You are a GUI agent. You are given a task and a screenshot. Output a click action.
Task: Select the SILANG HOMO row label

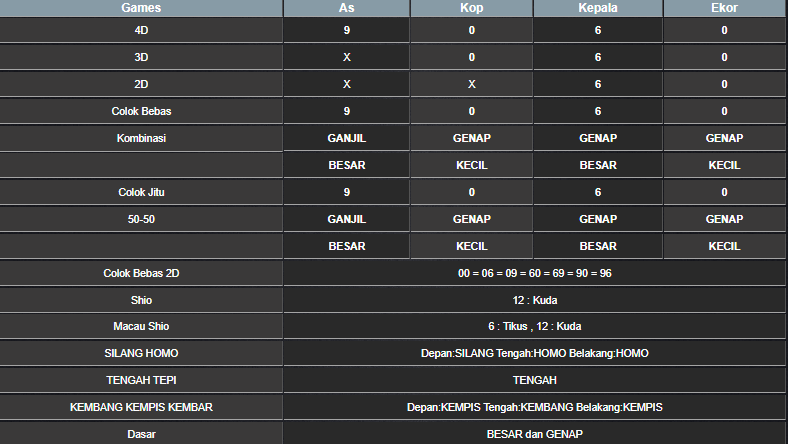point(141,353)
